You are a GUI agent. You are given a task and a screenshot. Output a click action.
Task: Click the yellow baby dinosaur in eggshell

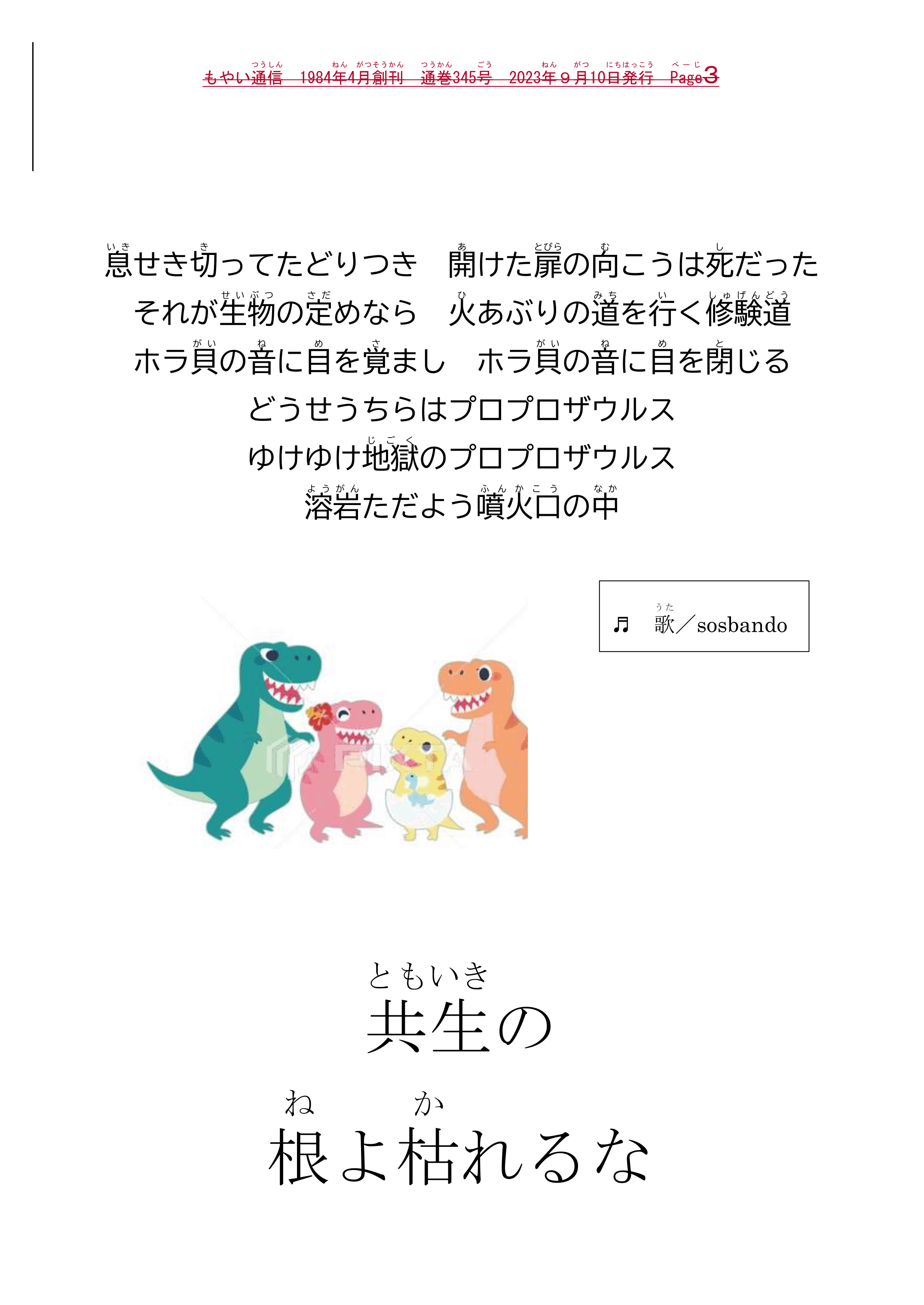click(x=424, y=783)
